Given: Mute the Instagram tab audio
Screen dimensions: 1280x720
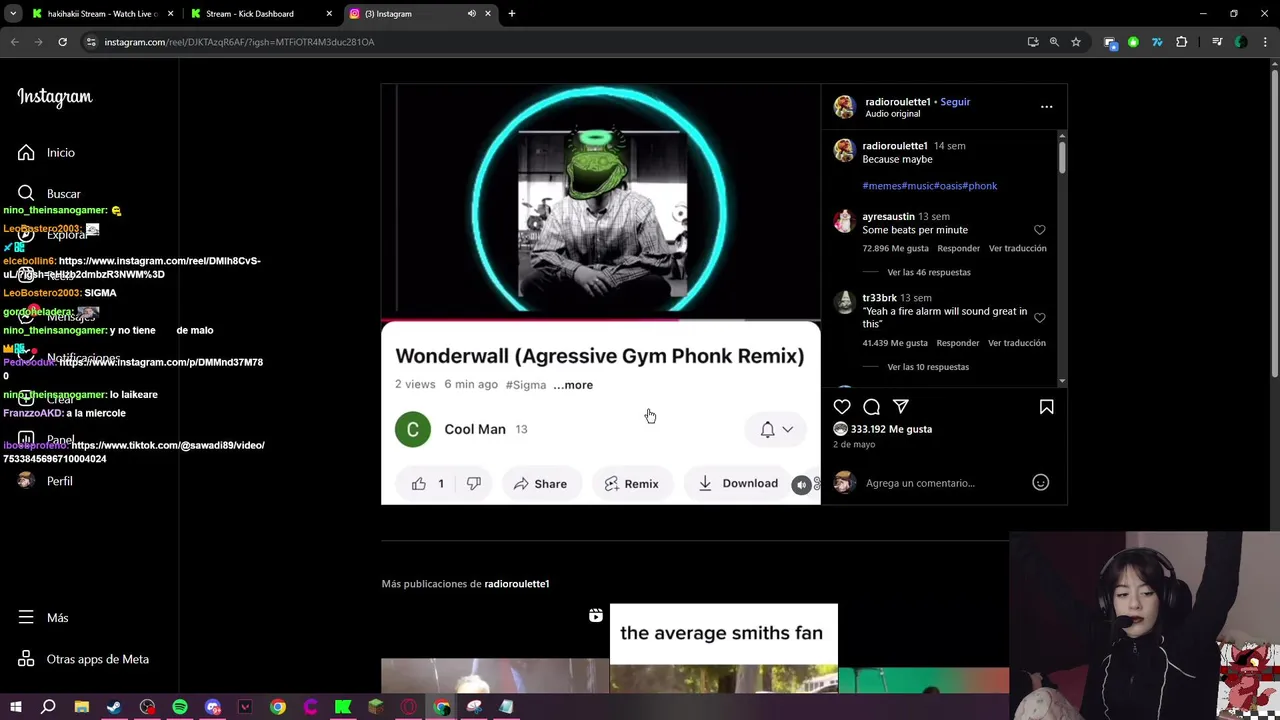Looking at the screenshot, I should click(472, 14).
